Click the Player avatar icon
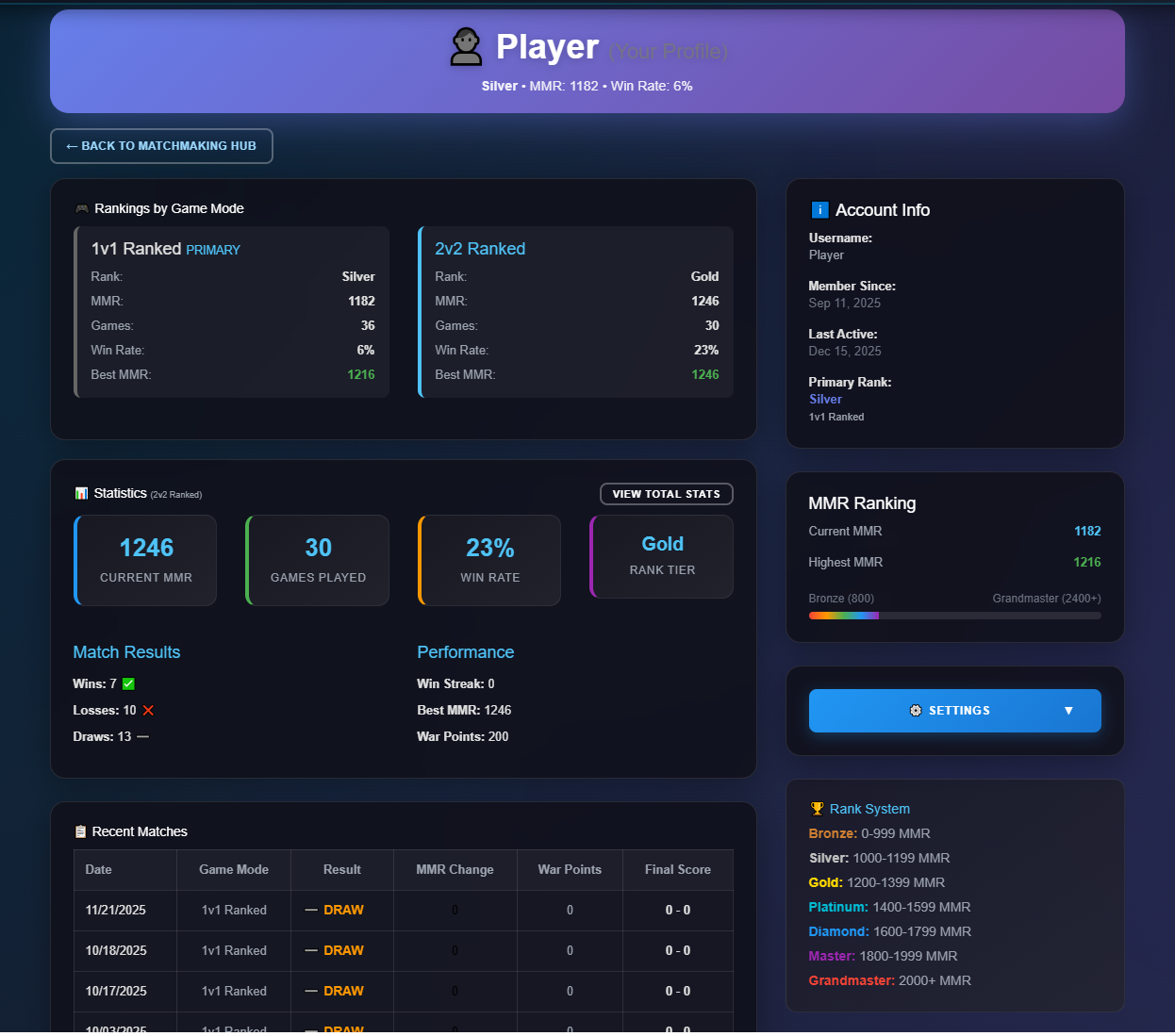1175x1036 pixels. [466, 46]
